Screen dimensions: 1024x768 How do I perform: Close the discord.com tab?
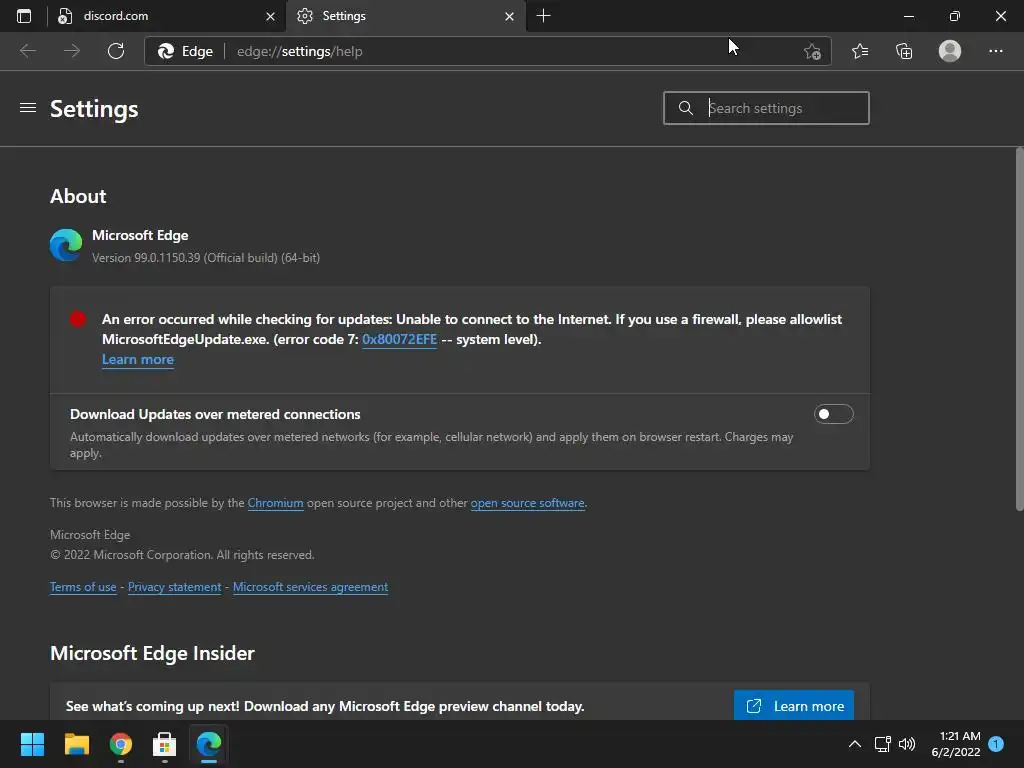[270, 16]
